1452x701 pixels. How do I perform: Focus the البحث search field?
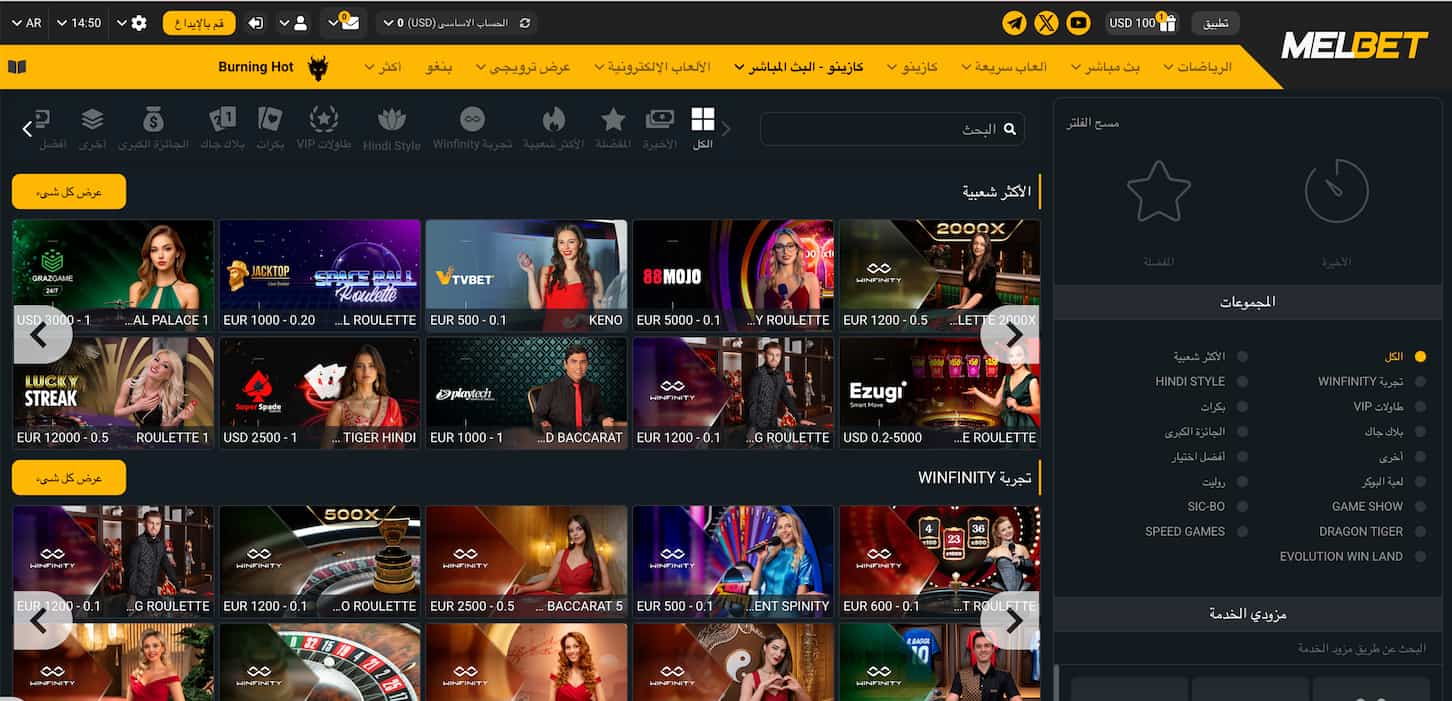pyautogui.click(x=893, y=129)
